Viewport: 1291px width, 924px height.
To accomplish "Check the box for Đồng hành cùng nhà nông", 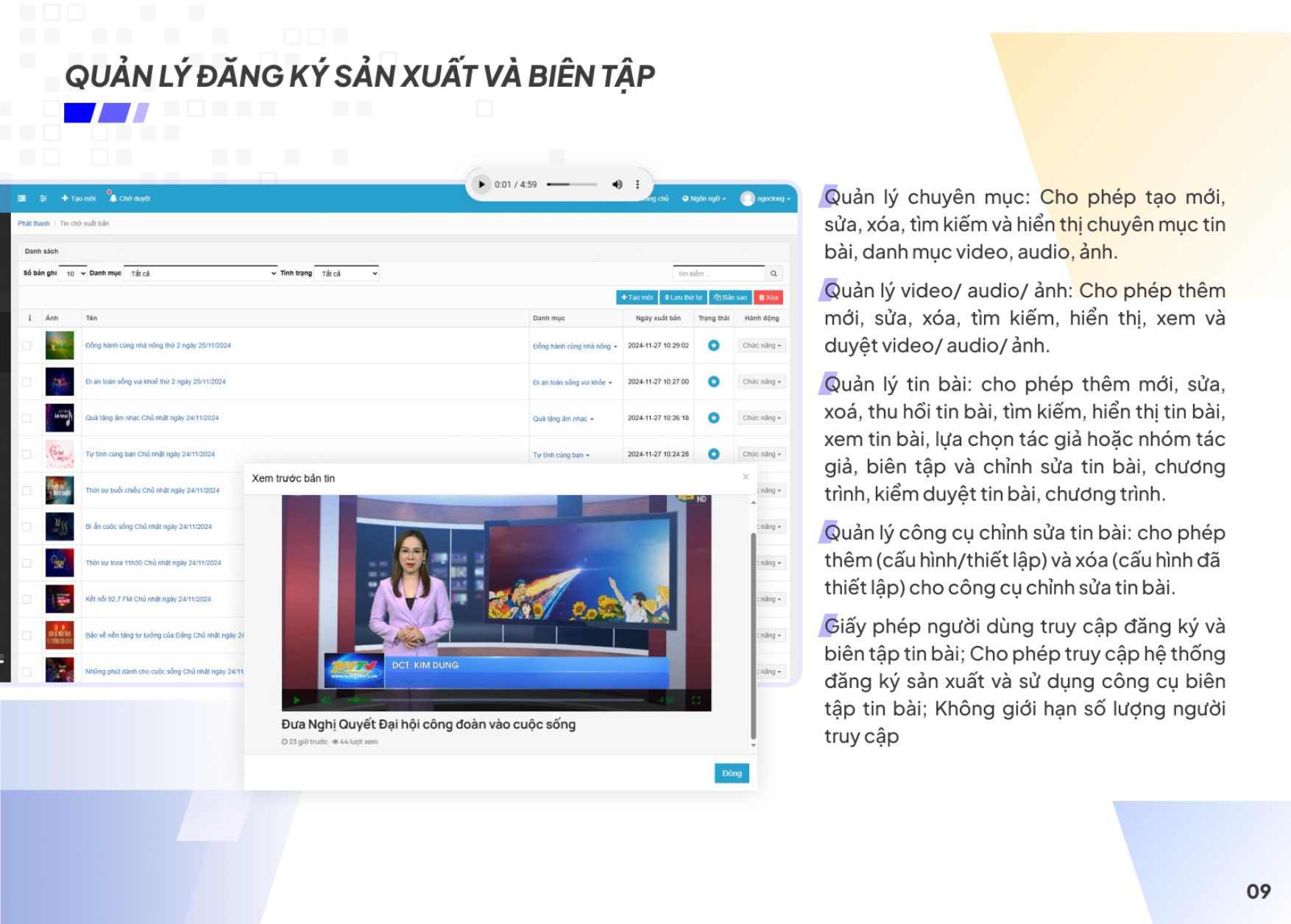I will (x=27, y=346).
